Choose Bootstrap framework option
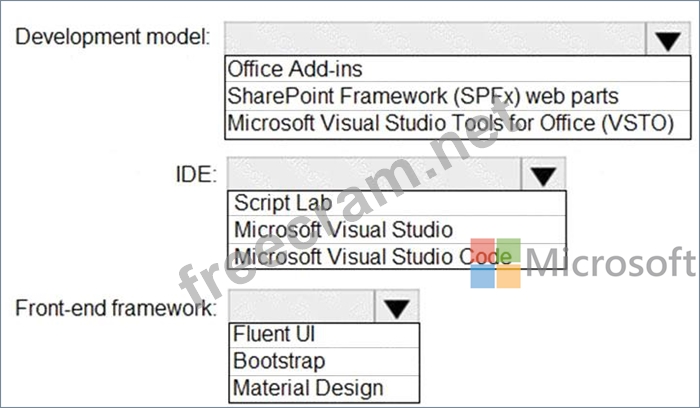The height and width of the screenshot is (408, 700). [324, 362]
